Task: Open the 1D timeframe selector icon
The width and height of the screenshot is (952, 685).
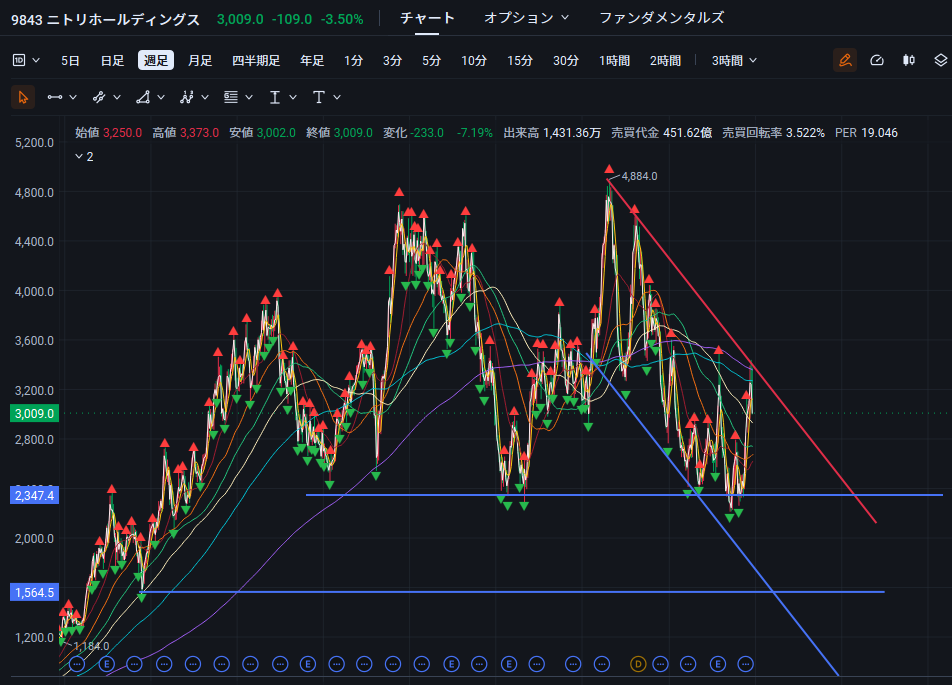Action: [19, 60]
